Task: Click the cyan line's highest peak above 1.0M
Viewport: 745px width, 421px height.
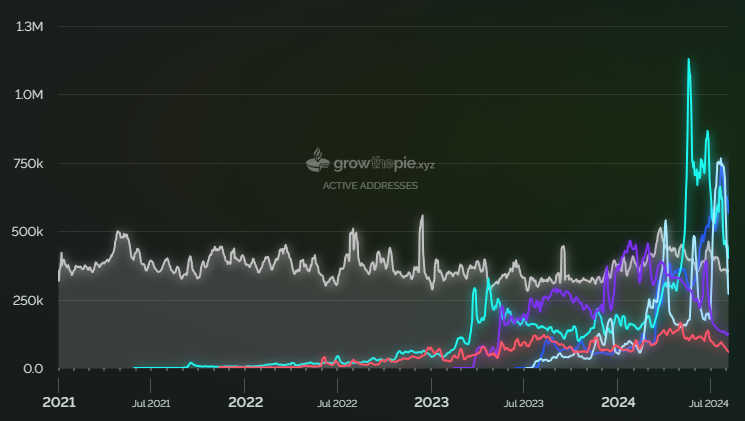Action: click(689, 60)
